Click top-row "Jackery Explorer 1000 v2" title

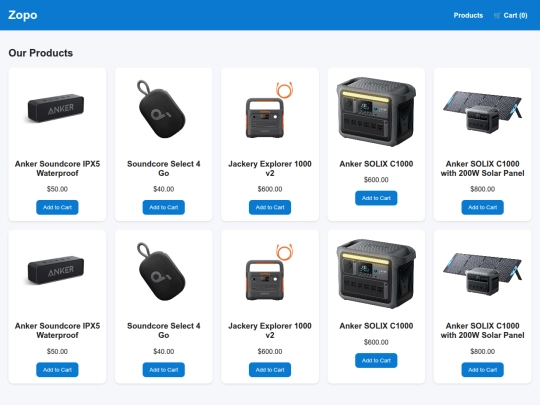[x=270, y=168]
